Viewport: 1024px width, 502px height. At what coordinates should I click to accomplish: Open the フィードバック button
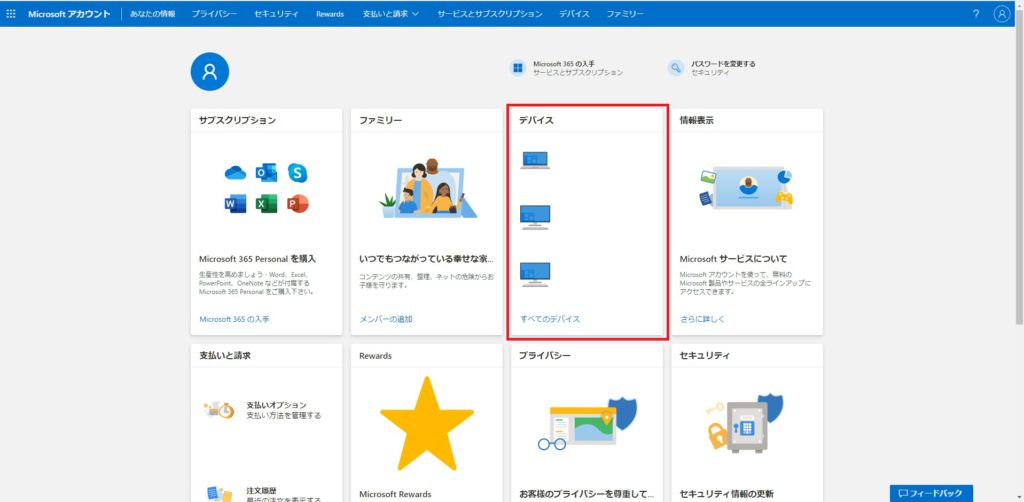click(931, 494)
